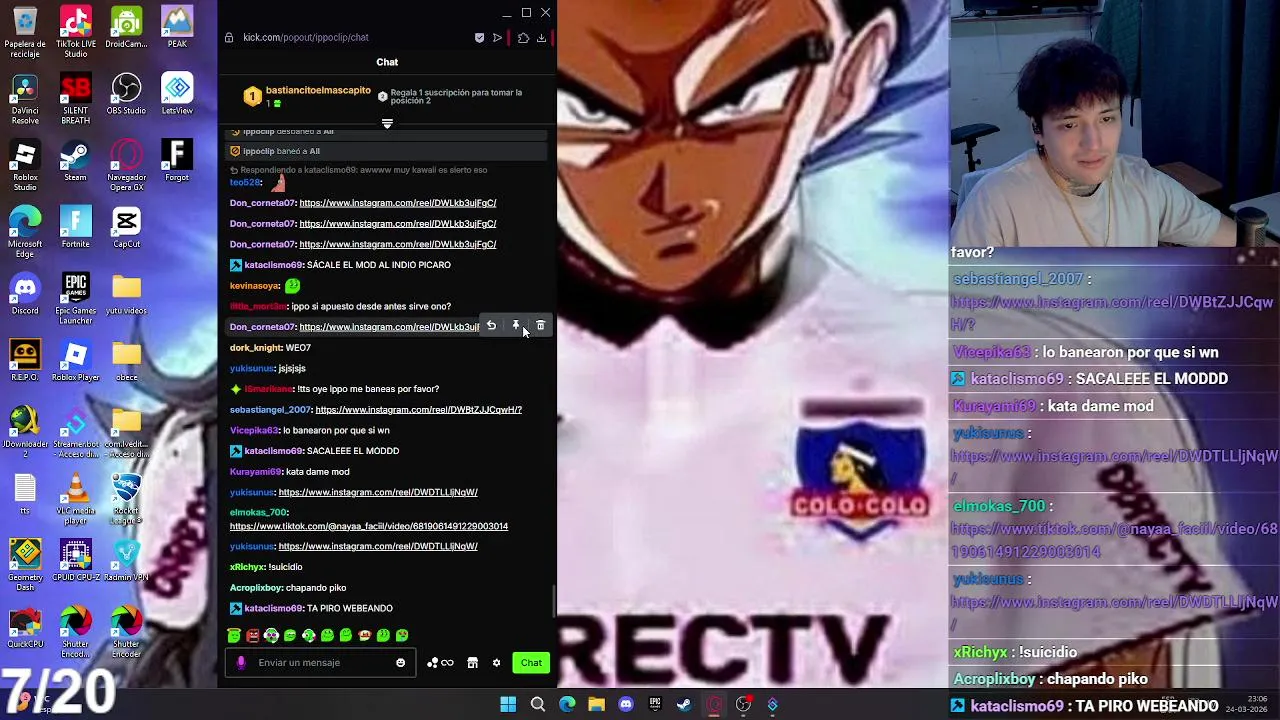Insert the last quick emote with heart eyes
The image size is (1280, 720).
(x=402, y=635)
